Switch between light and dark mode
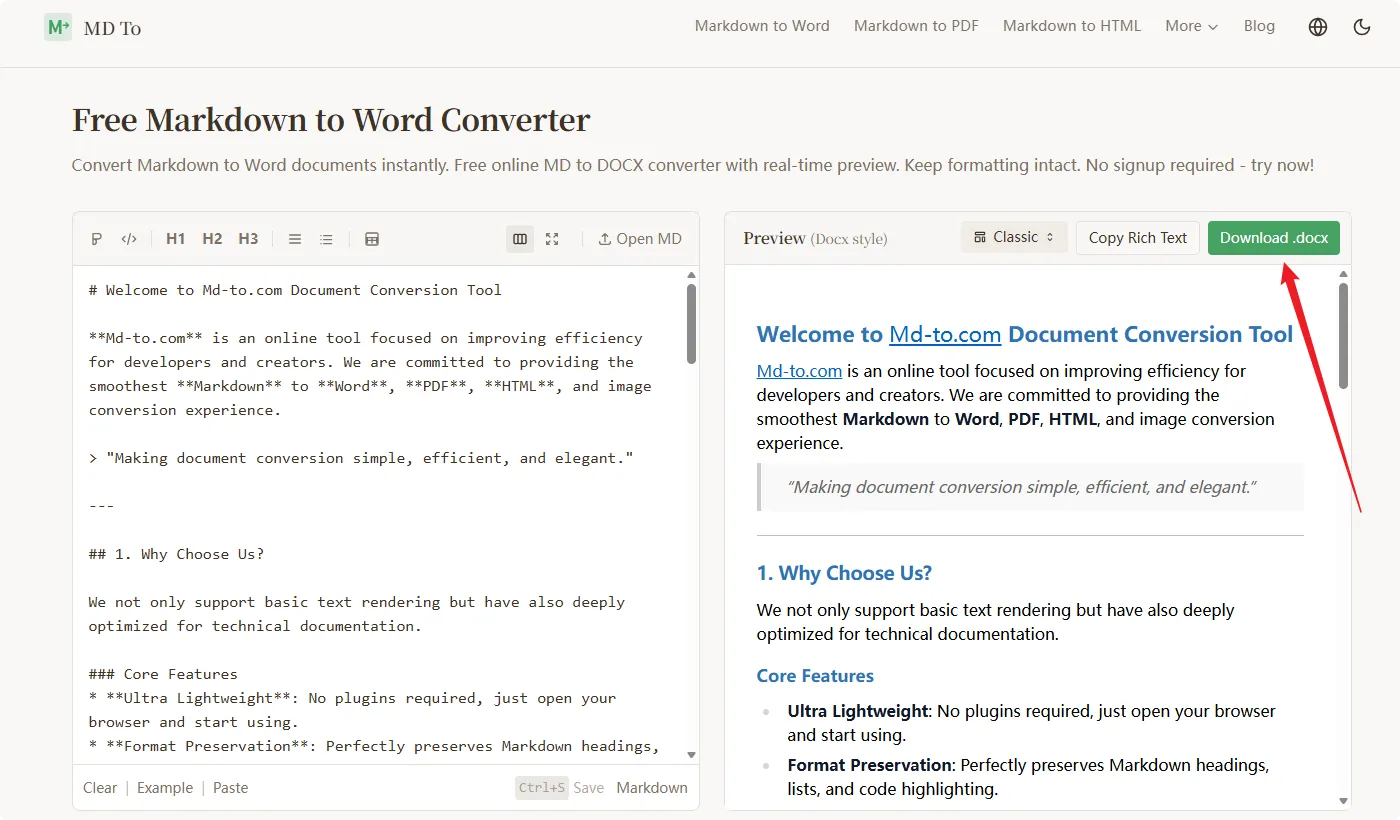1400x820 pixels. 1362,27
